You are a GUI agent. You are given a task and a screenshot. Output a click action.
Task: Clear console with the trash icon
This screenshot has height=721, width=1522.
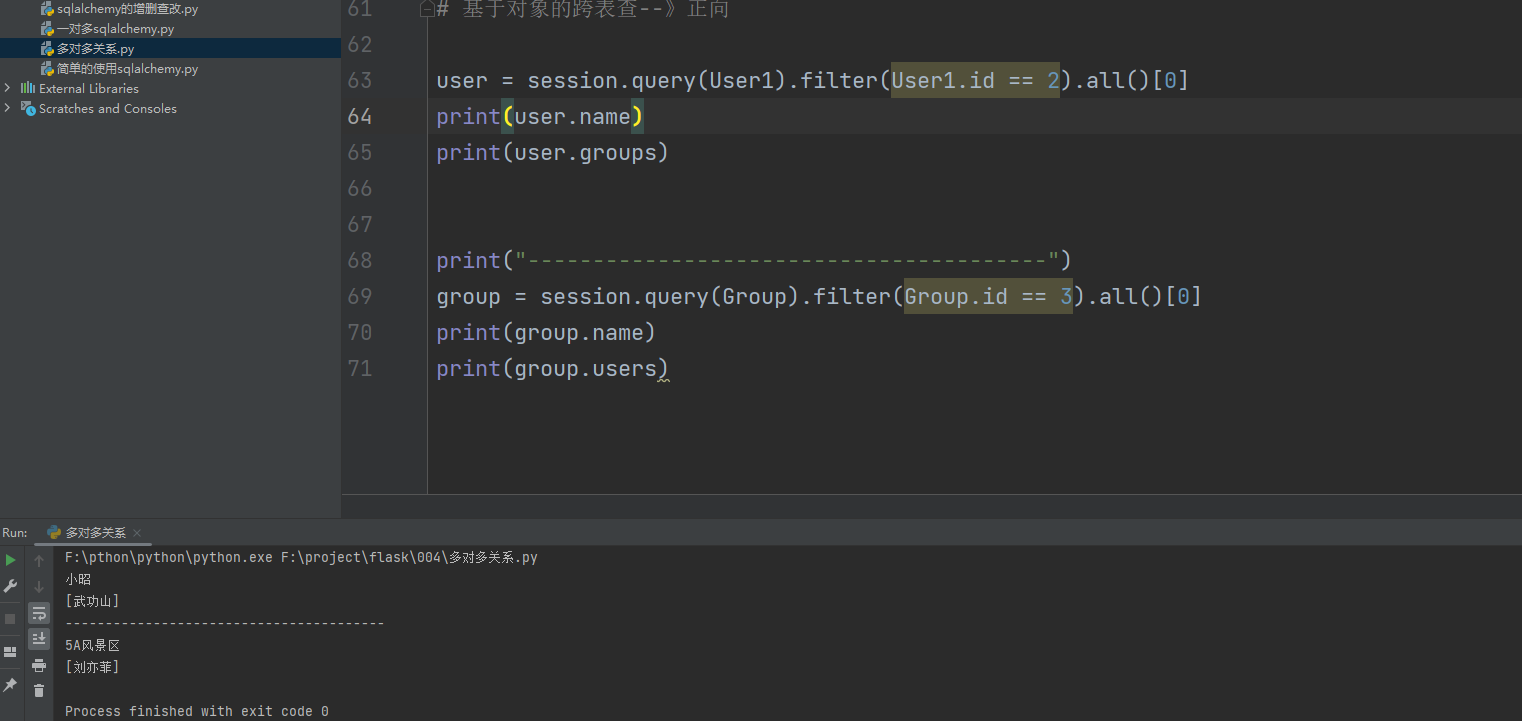39,690
